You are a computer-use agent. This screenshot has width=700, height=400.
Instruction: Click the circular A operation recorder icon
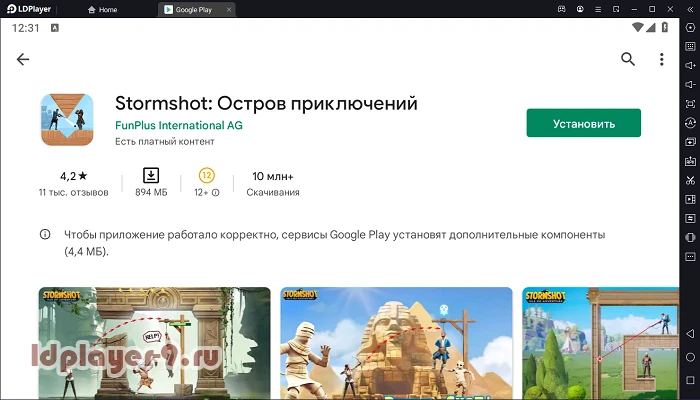690,123
